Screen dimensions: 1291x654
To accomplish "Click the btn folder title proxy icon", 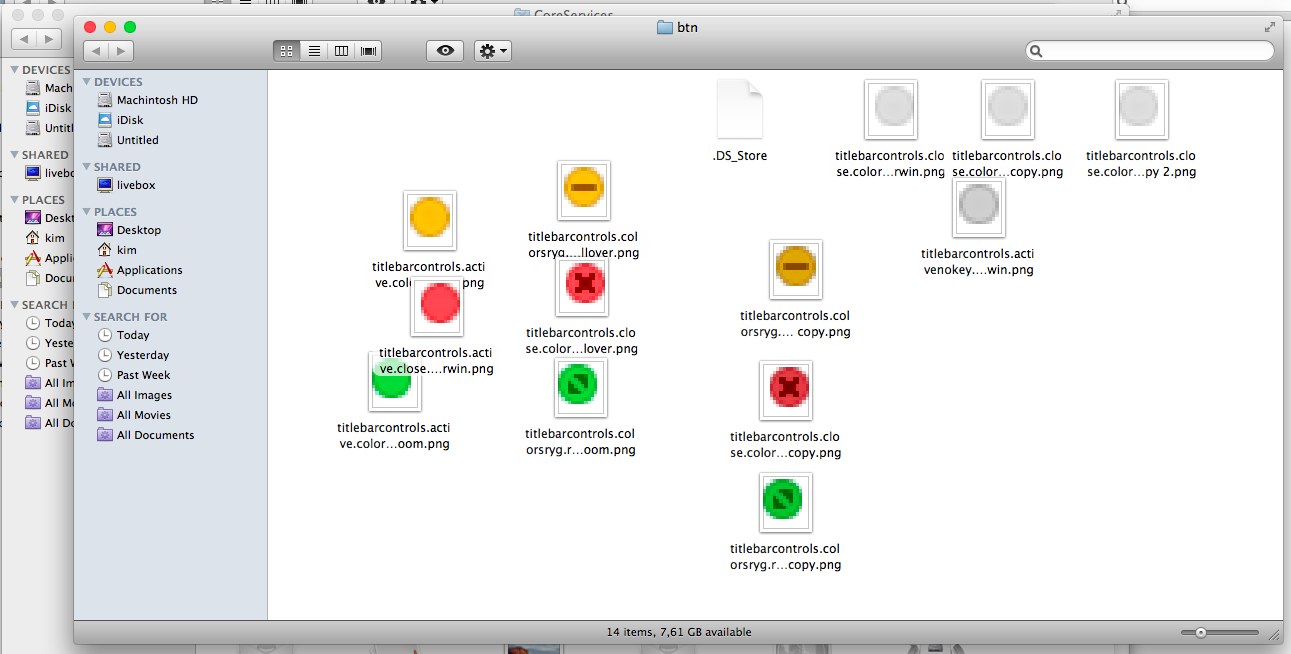I will [665, 27].
